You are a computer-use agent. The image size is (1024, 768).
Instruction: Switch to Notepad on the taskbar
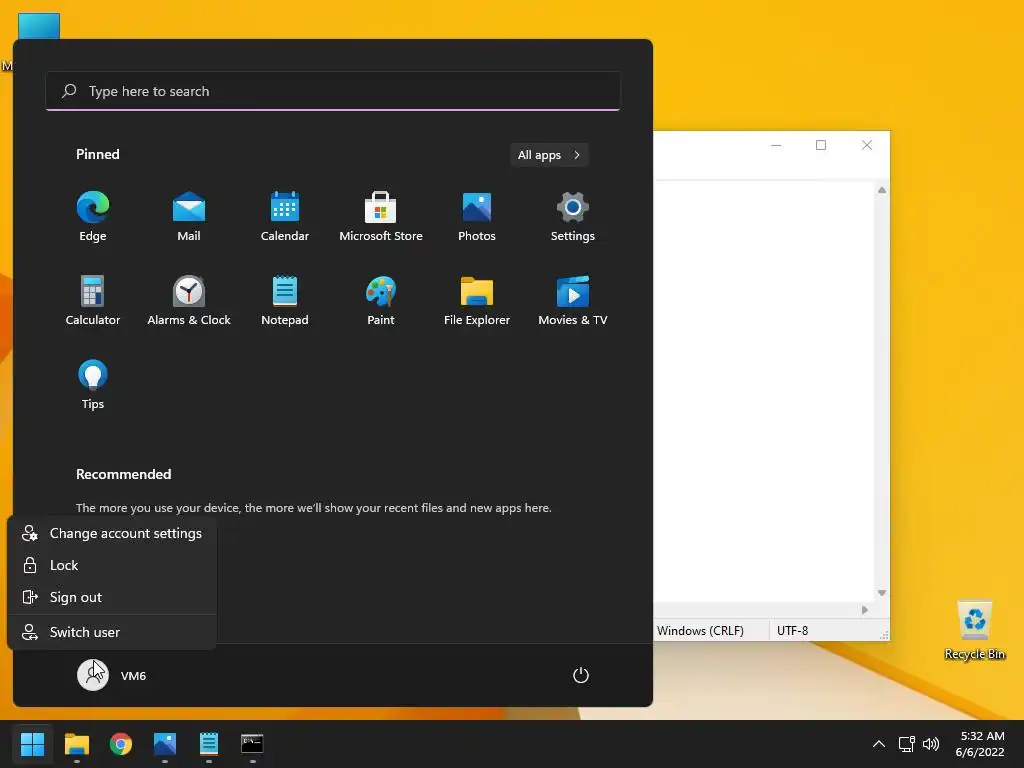tap(209, 744)
